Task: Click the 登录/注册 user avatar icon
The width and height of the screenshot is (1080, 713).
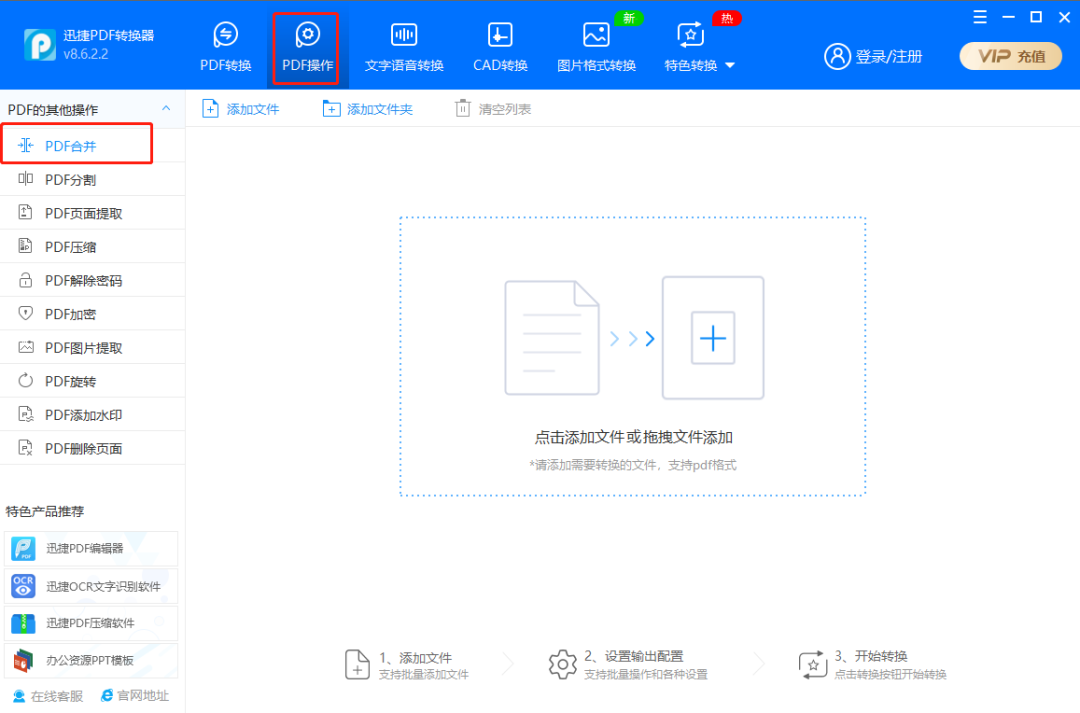Action: click(x=837, y=56)
